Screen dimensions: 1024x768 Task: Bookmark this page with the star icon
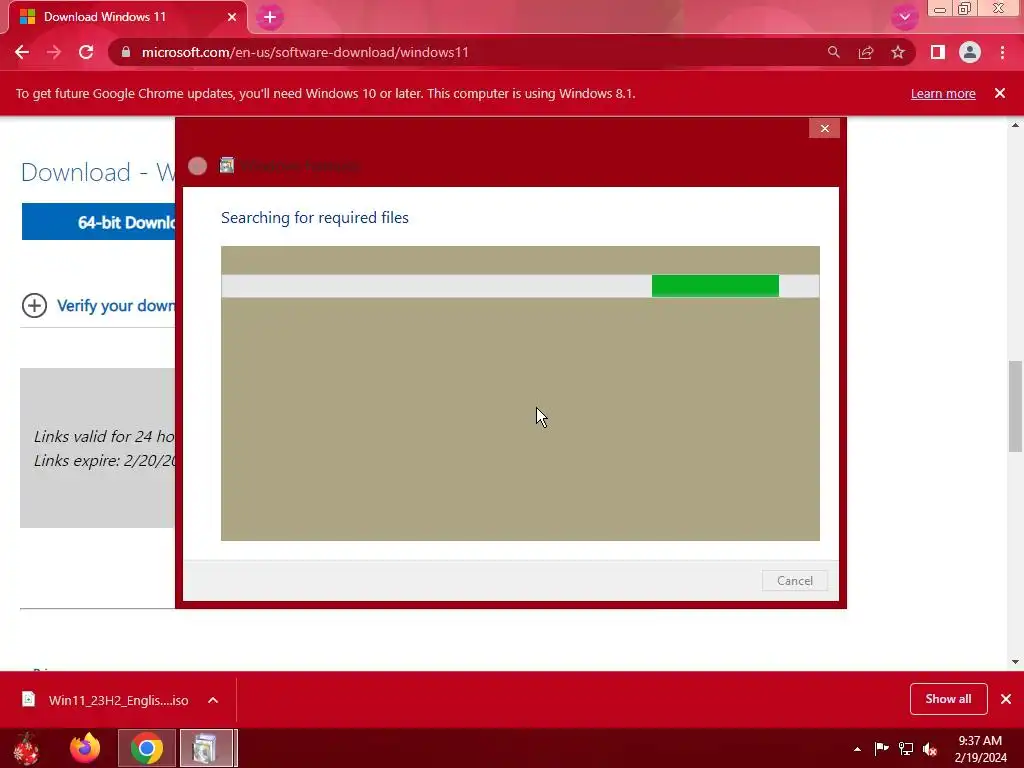898,52
